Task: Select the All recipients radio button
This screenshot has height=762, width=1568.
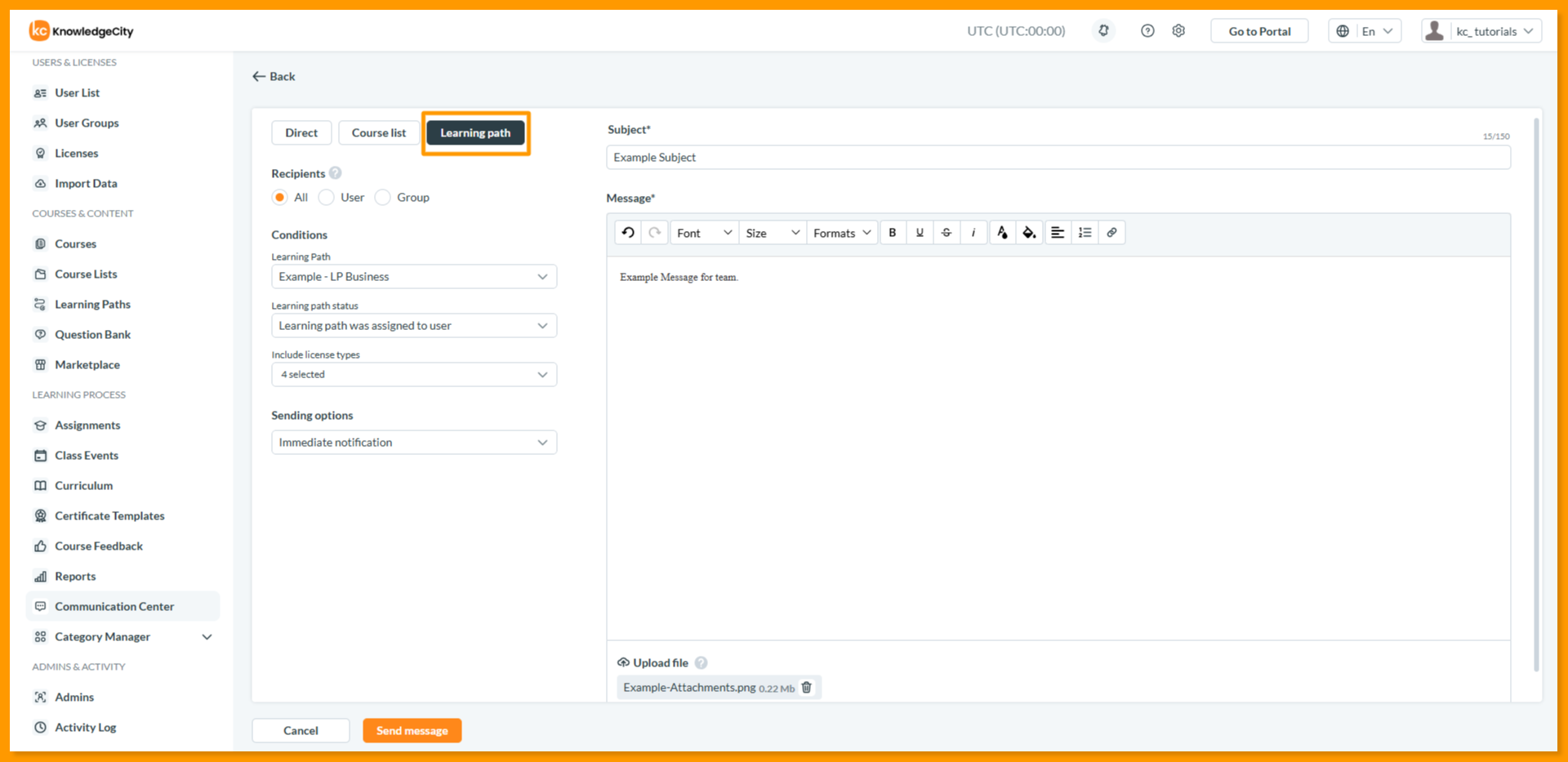Action: (x=280, y=198)
